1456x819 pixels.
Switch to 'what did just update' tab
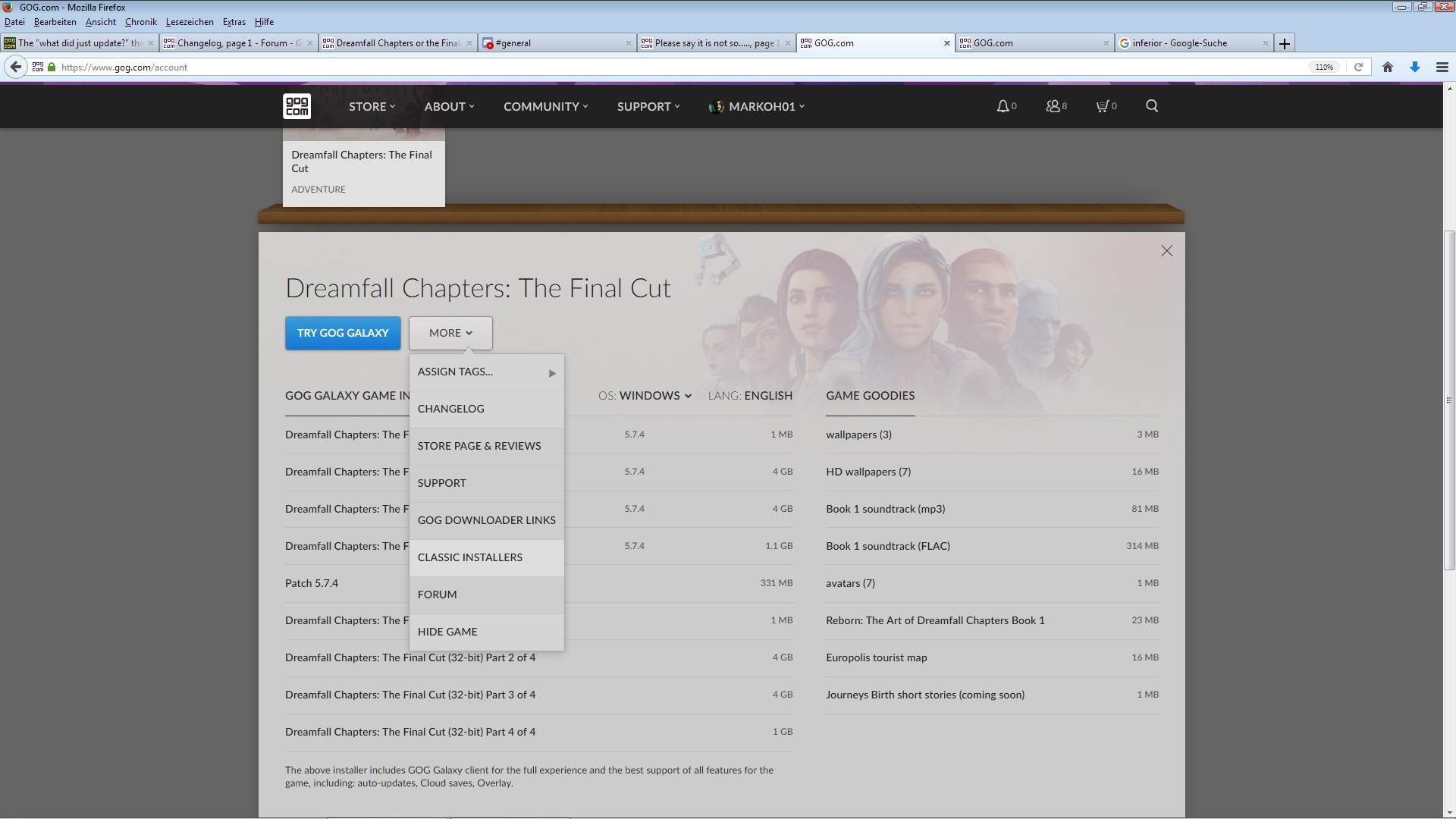(x=79, y=43)
